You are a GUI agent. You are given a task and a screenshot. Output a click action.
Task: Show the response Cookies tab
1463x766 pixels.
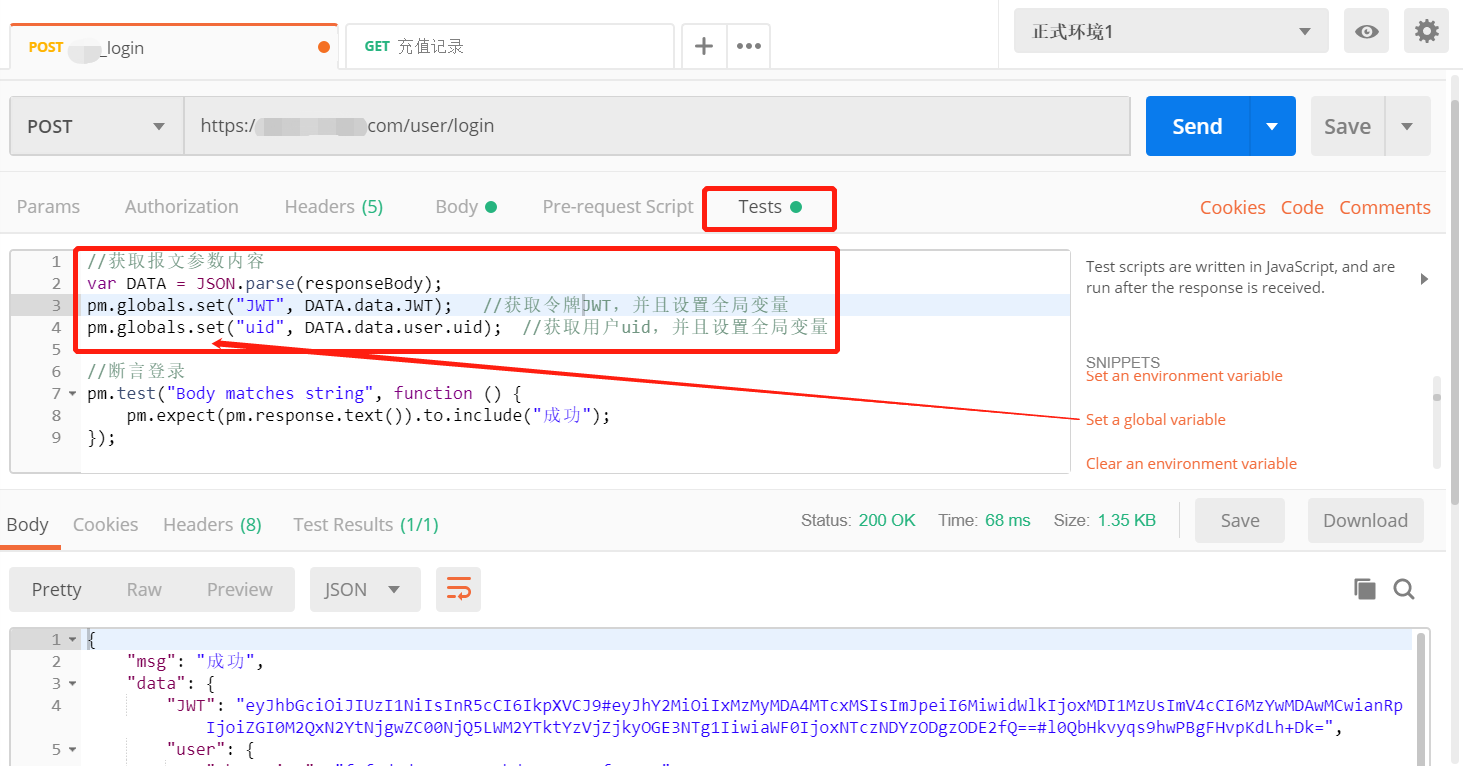coord(106,524)
